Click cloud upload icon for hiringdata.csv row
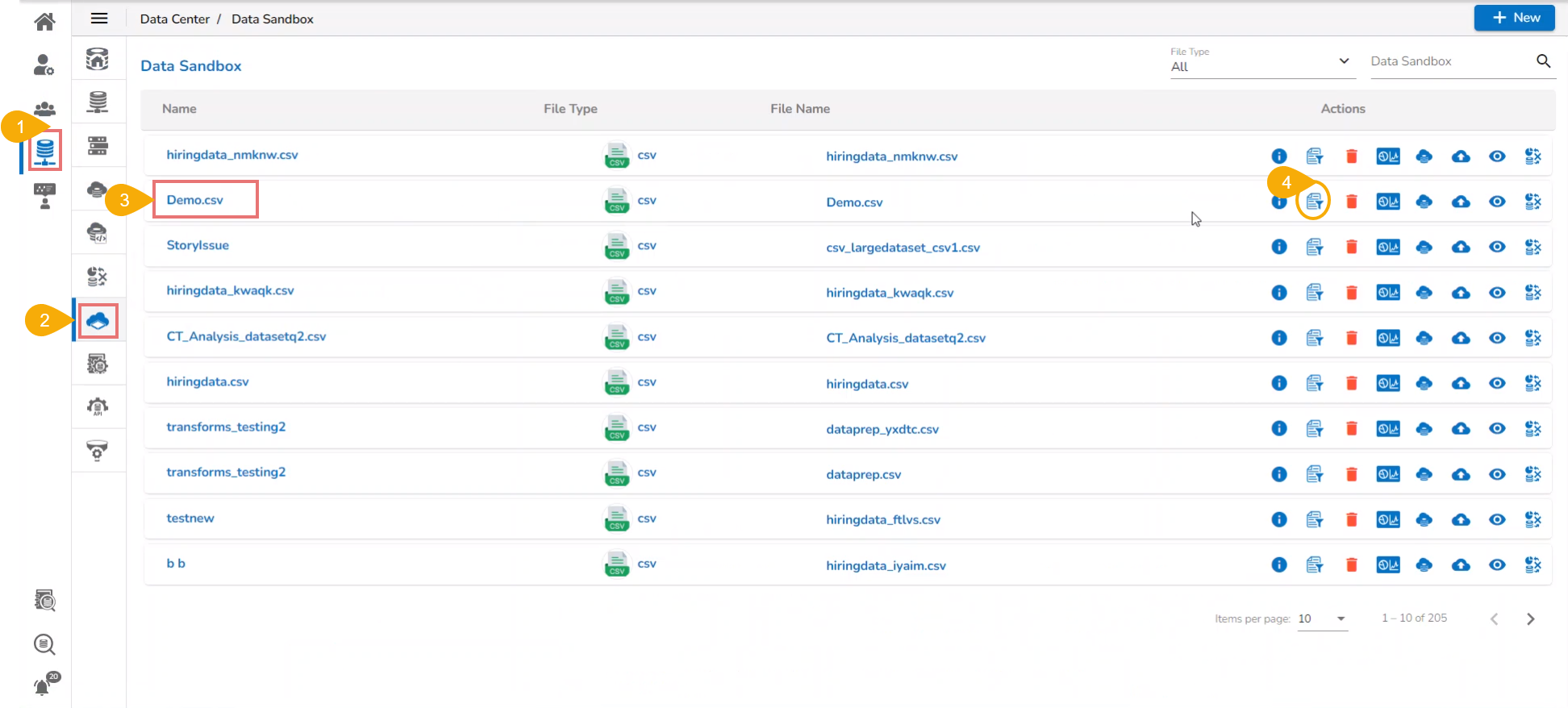Screen dimensions: 1568x708 point(1460,383)
